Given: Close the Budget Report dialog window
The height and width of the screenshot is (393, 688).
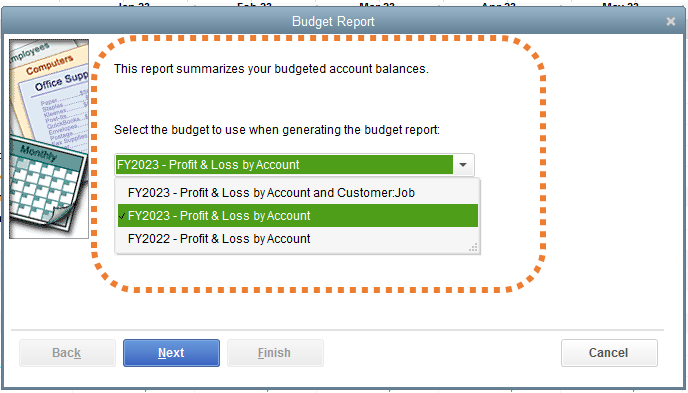Looking at the screenshot, I should (670, 21).
